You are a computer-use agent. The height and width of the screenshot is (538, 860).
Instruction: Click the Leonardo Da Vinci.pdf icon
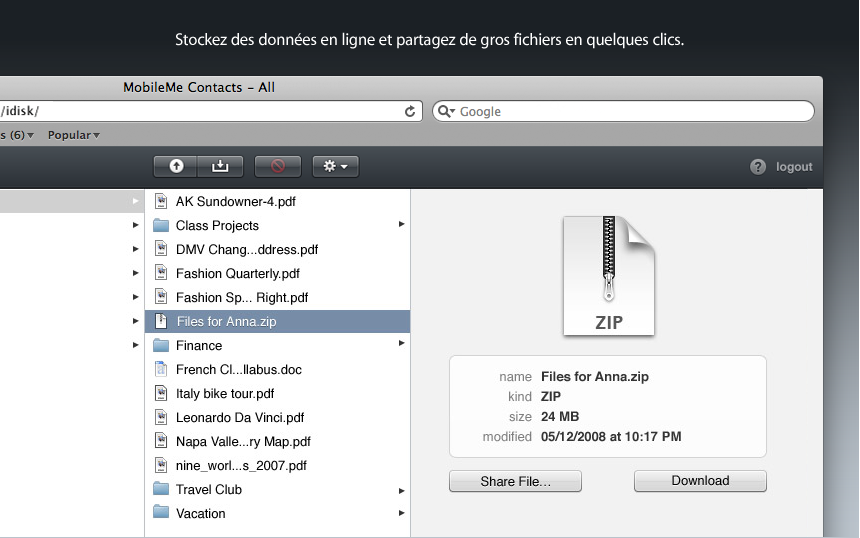point(161,417)
